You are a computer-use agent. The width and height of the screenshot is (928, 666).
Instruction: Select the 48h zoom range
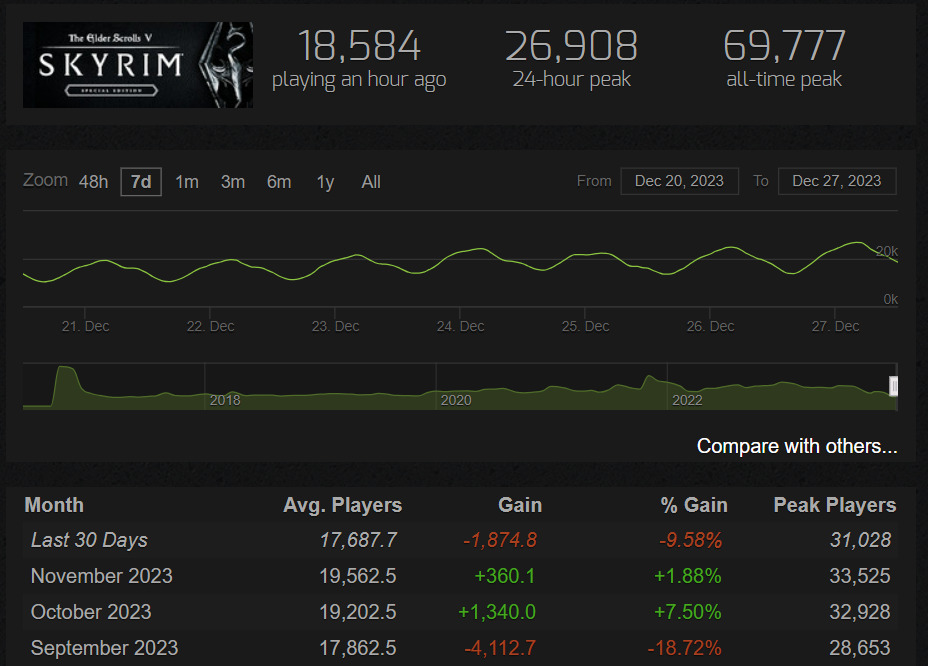point(94,182)
